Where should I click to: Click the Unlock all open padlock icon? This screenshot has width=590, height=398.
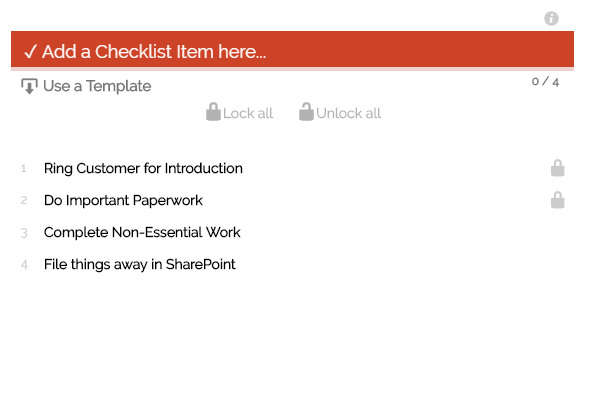[x=306, y=112]
